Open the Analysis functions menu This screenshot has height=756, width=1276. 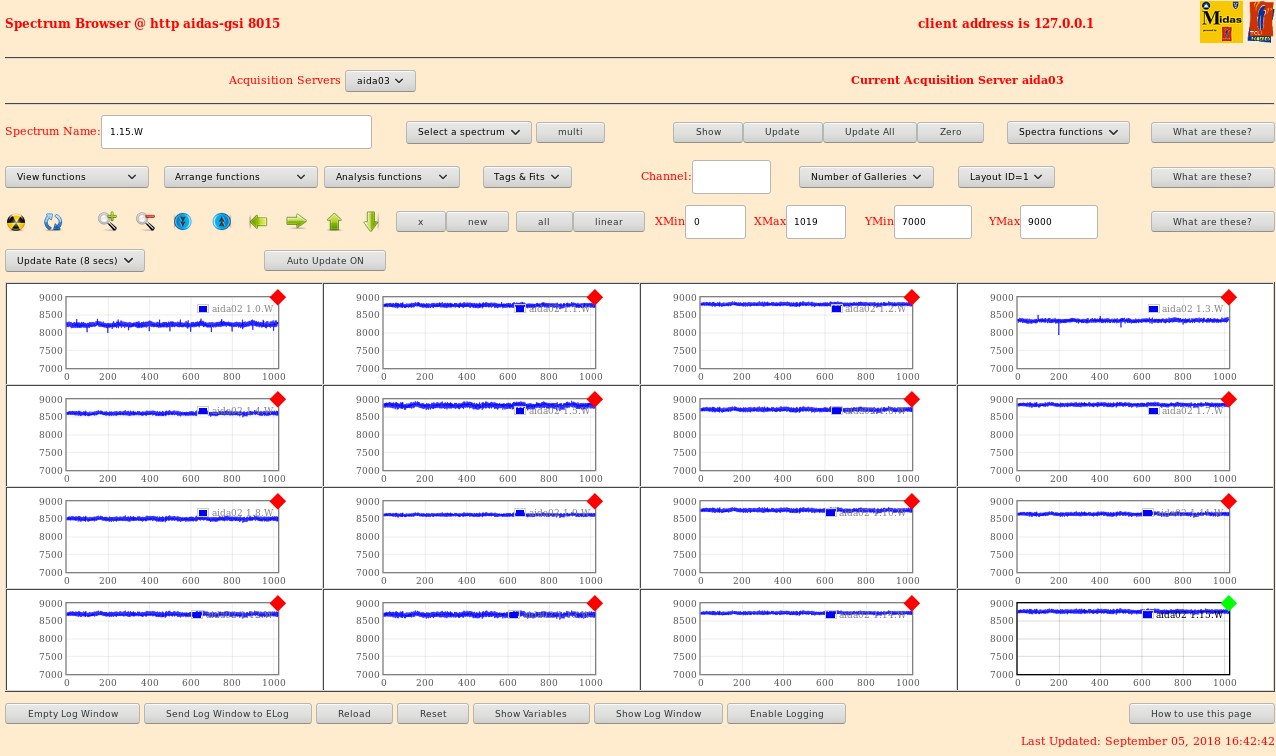(391, 177)
